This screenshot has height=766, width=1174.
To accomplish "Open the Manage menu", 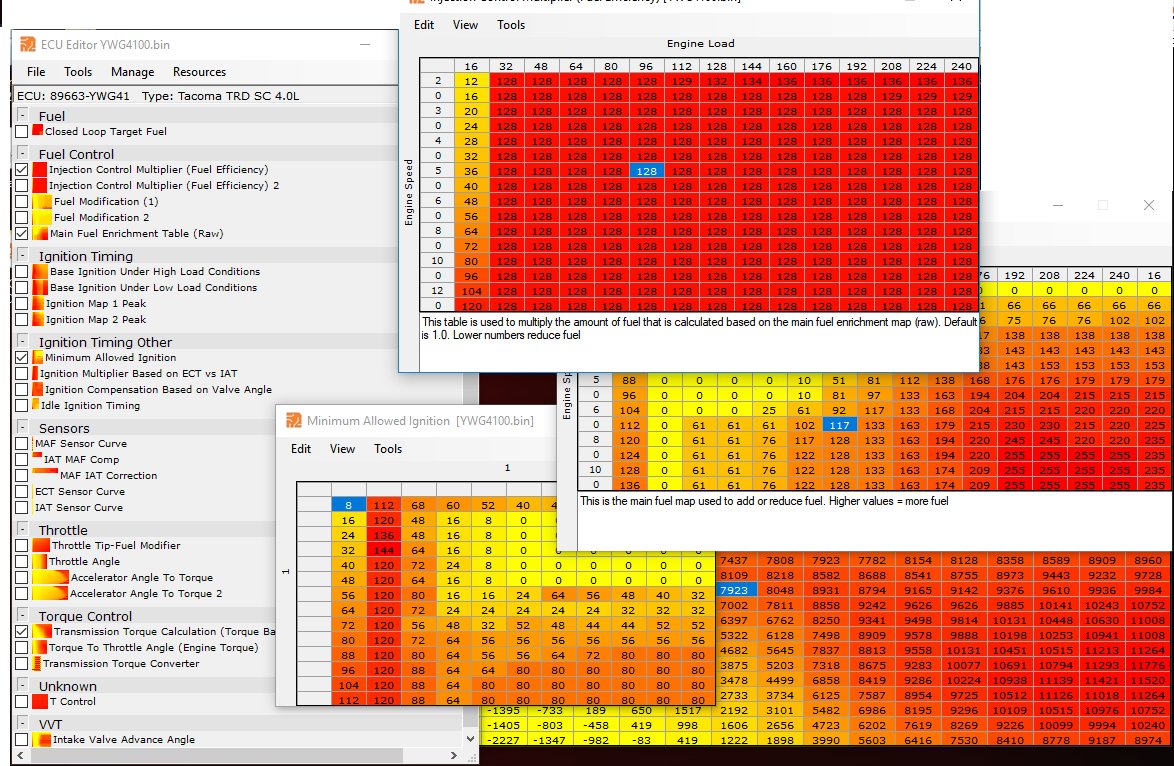I will click(133, 72).
